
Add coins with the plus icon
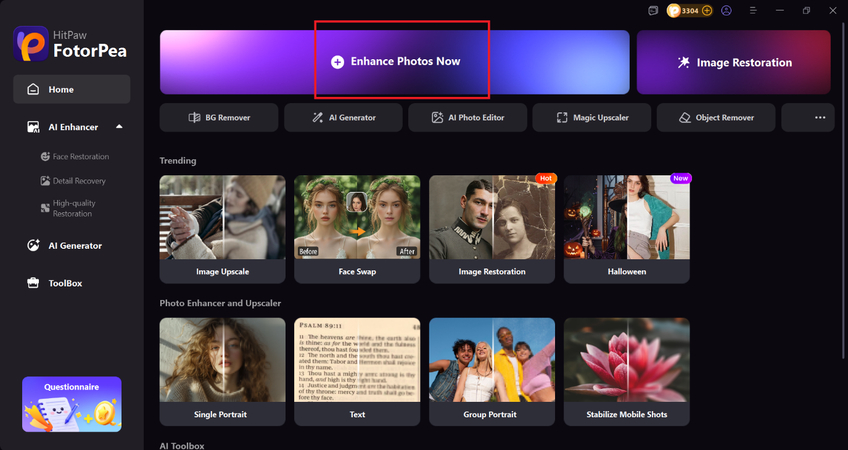point(707,10)
